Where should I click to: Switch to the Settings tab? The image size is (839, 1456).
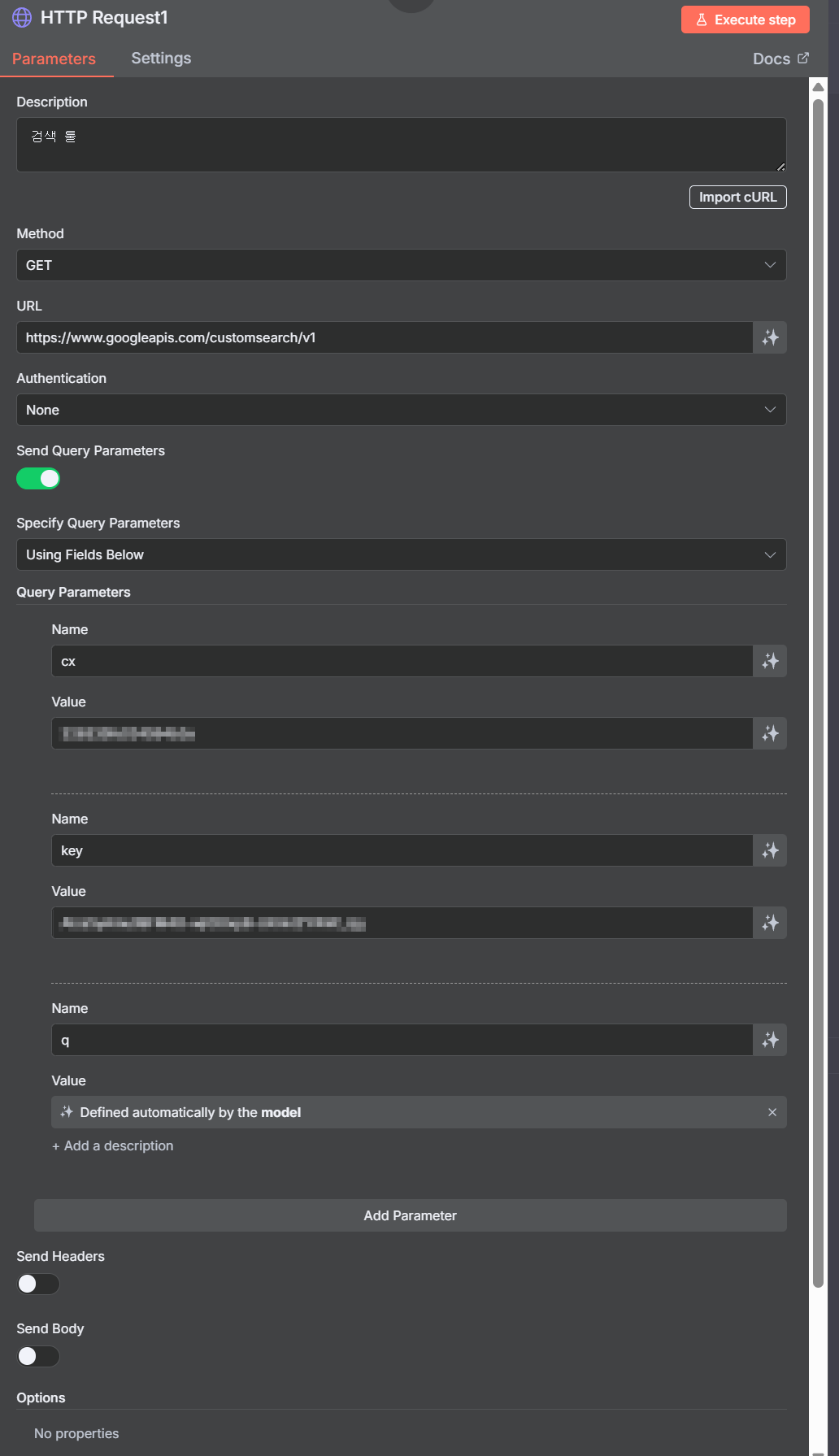click(161, 58)
